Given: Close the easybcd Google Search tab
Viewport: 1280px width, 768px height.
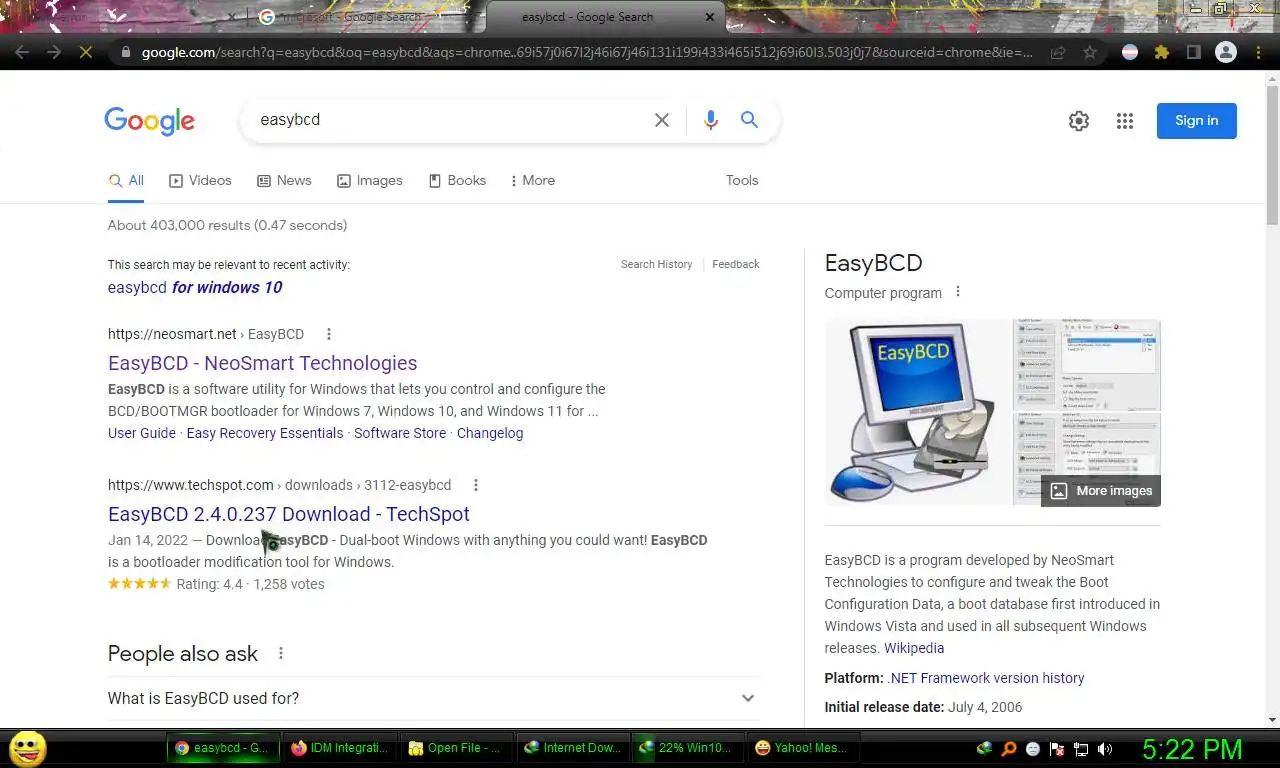Looking at the screenshot, I should point(710,17).
